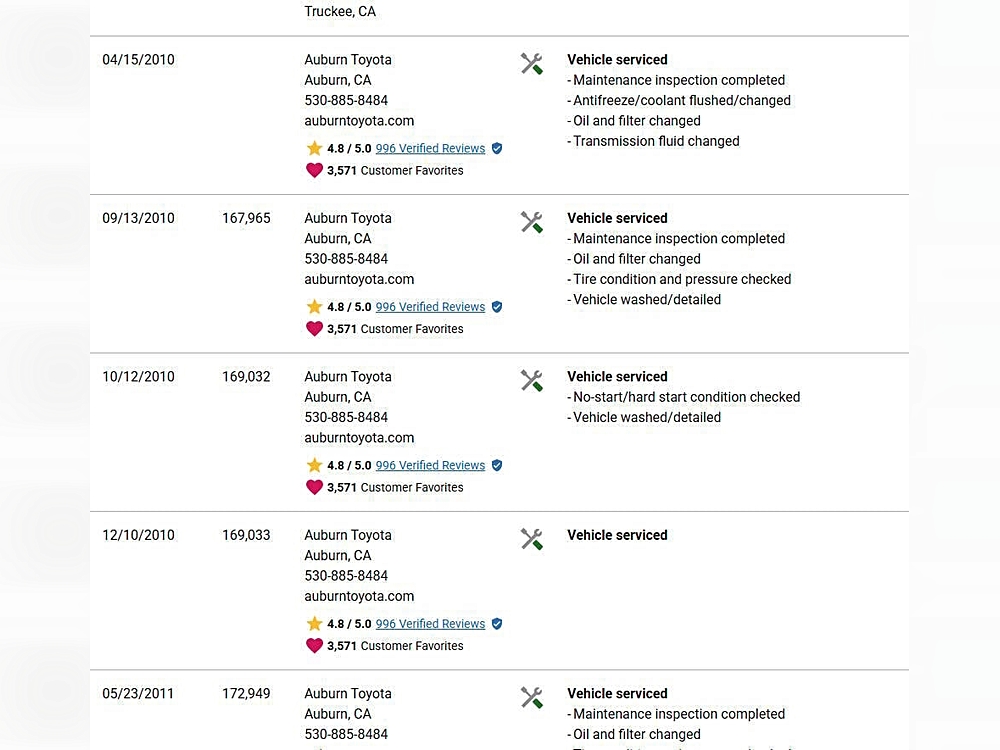The image size is (1000, 750).
Task: Open 996 Verified Reviews link for 09/13/2010
Action: (430, 307)
